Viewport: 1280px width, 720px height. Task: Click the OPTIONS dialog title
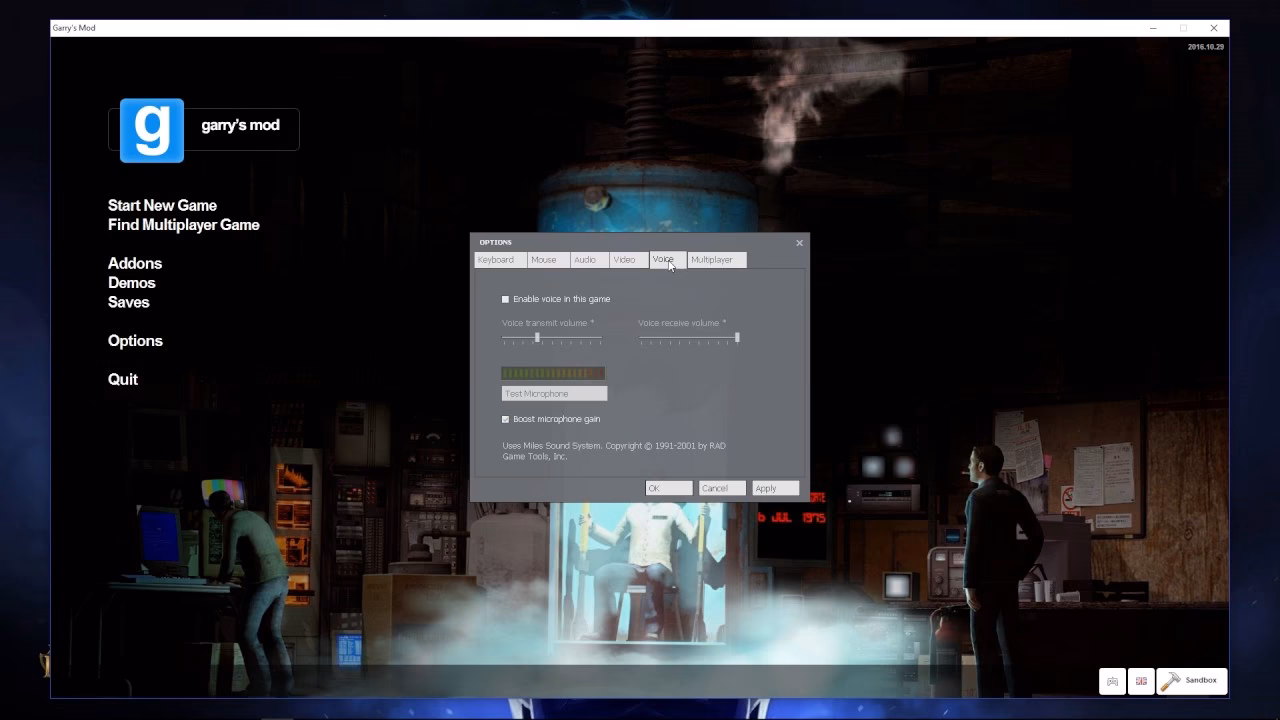495,242
